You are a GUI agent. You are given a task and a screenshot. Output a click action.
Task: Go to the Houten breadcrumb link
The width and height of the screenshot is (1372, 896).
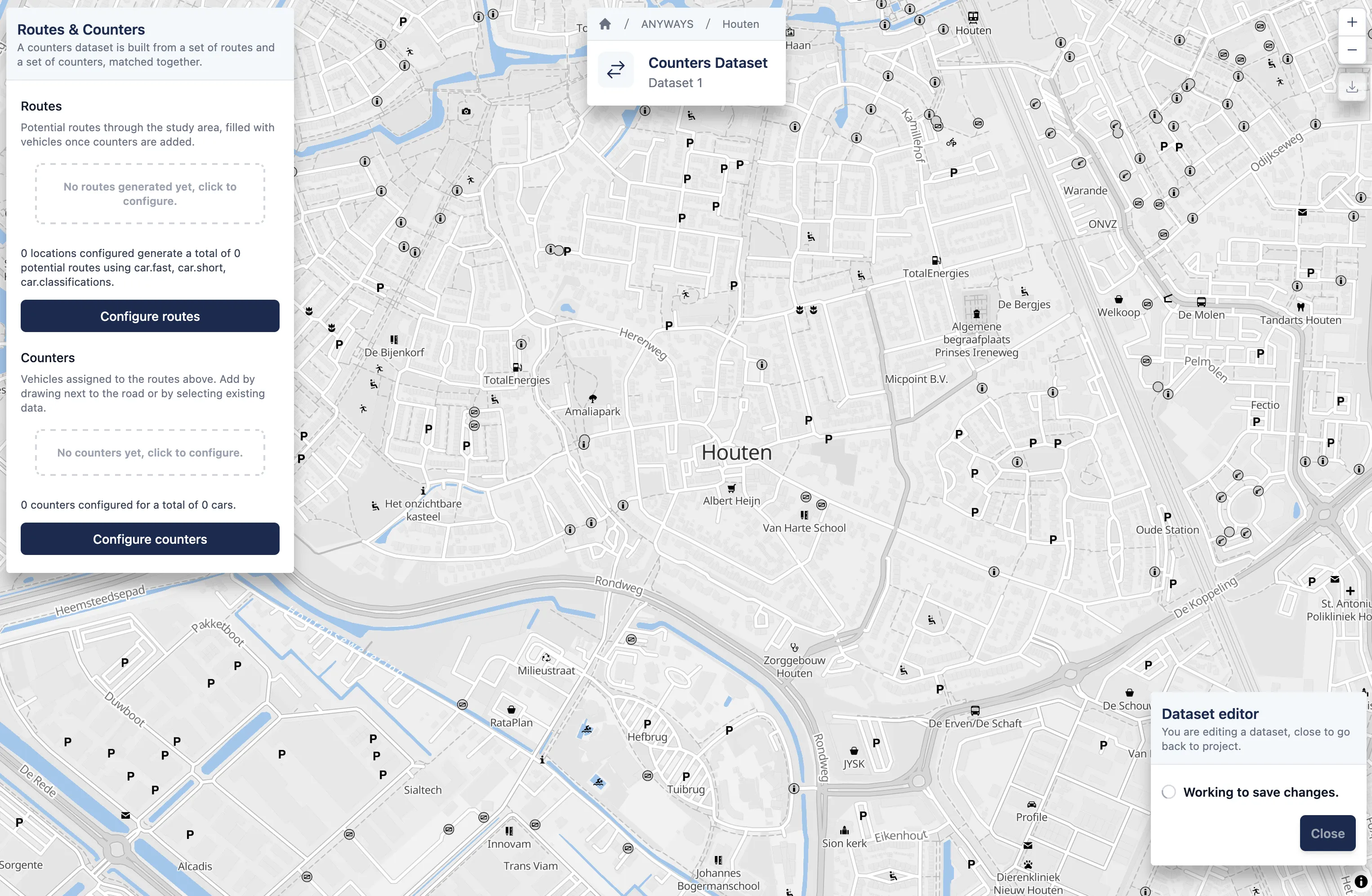[740, 24]
